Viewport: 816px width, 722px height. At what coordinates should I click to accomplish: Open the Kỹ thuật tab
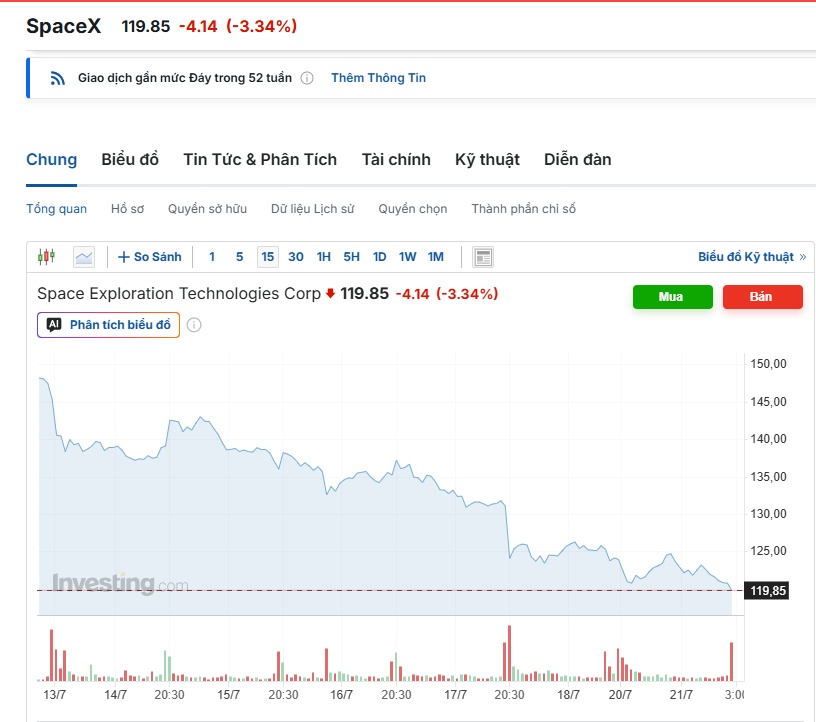pos(487,159)
